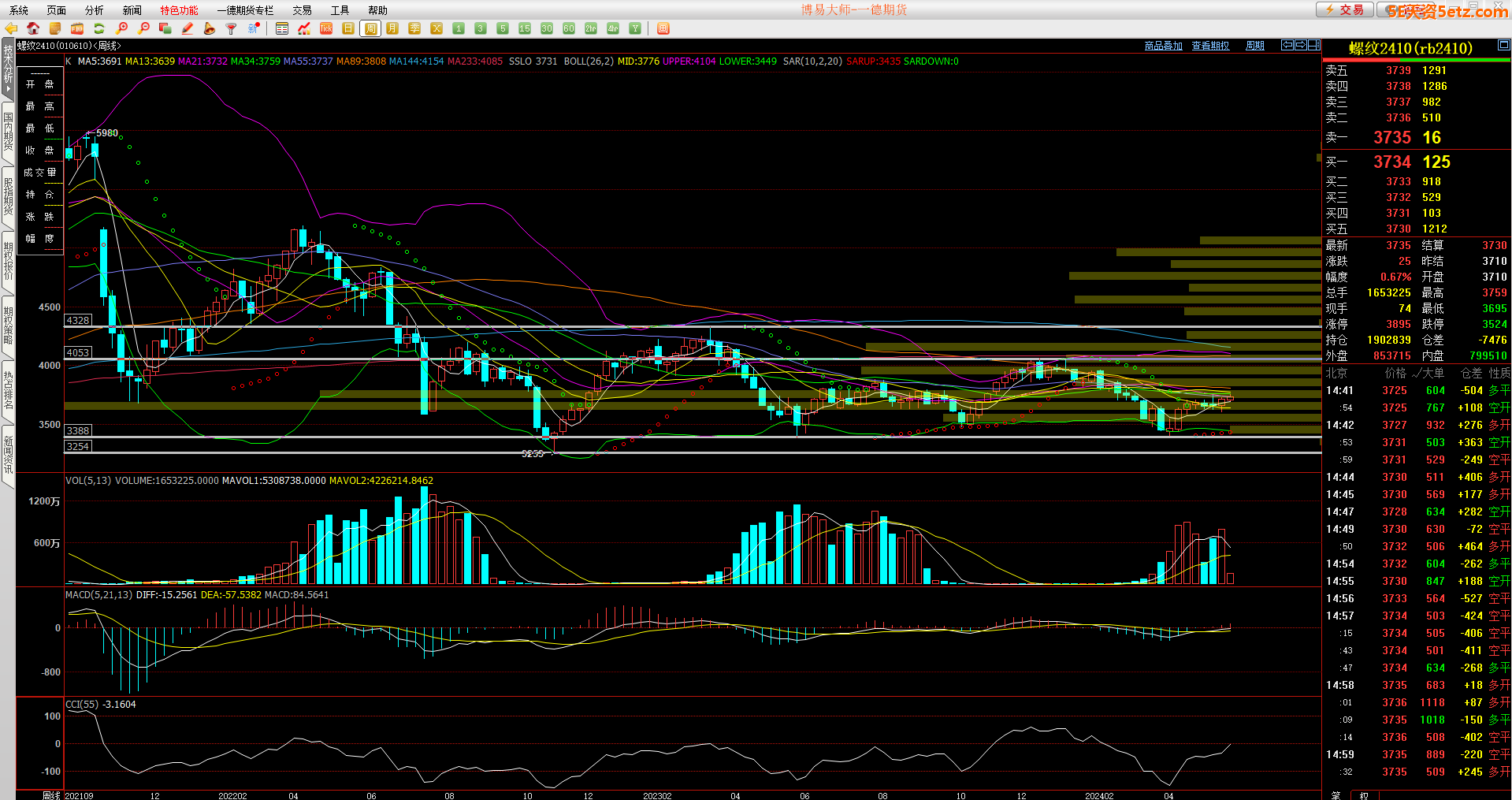The height and width of the screenshot is (800, 1512).
Task: Maximize the 螺纹2410 quote panel
Action: (x=1504, y=45)
